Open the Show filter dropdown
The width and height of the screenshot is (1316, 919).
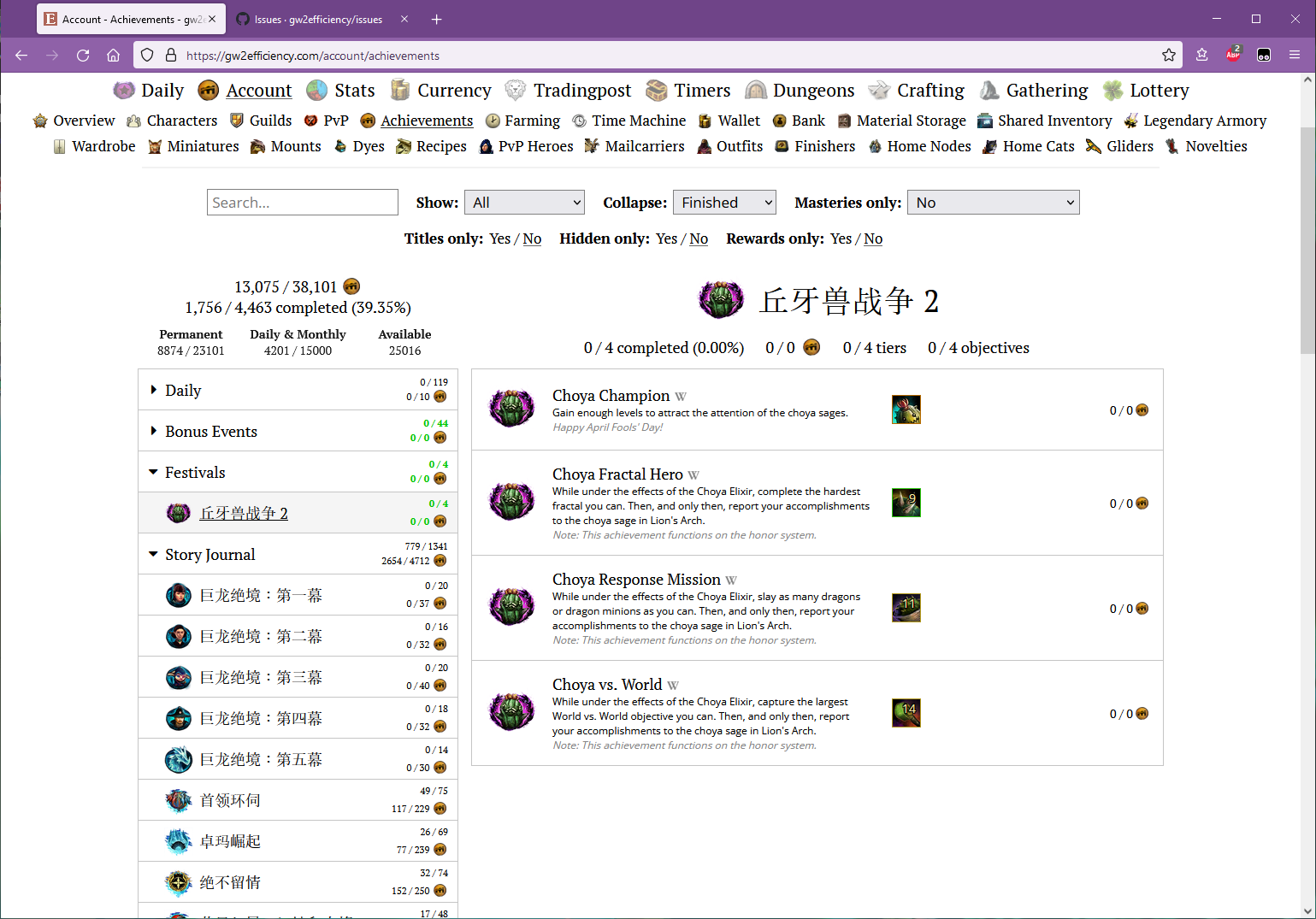tap(524, 202)
